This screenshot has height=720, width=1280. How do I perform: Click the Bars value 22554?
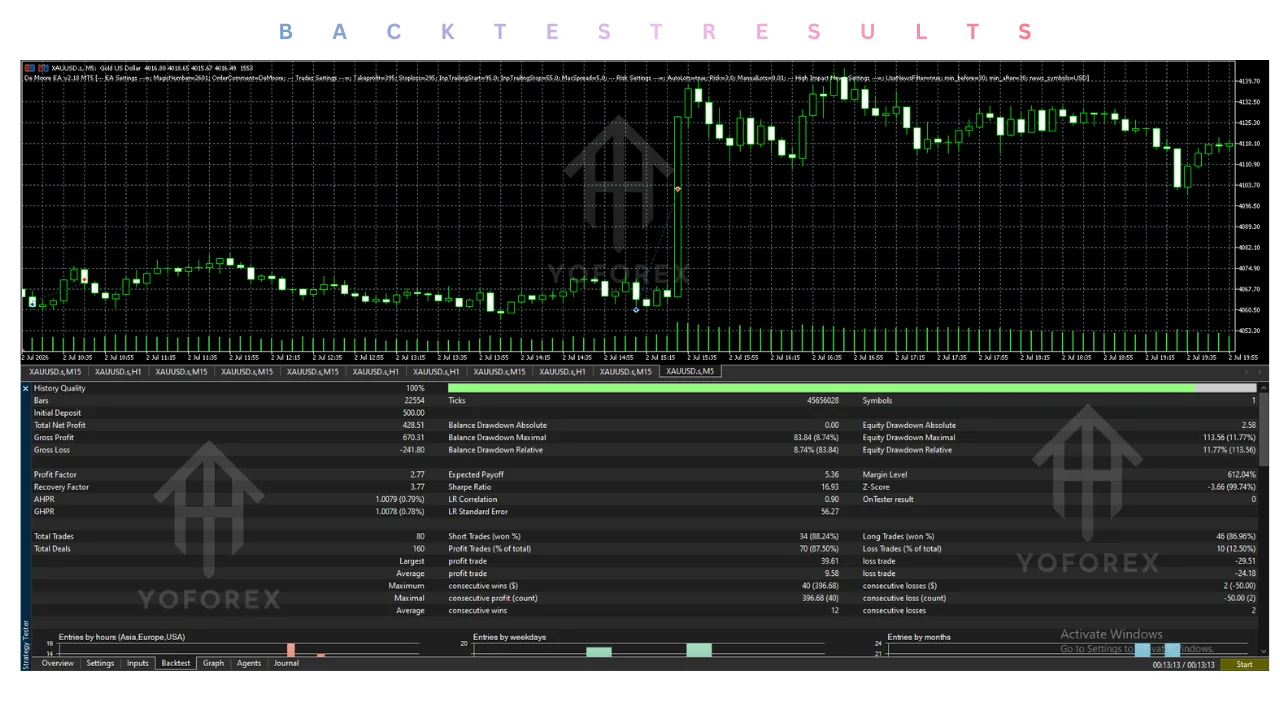[x=413, y=400]
